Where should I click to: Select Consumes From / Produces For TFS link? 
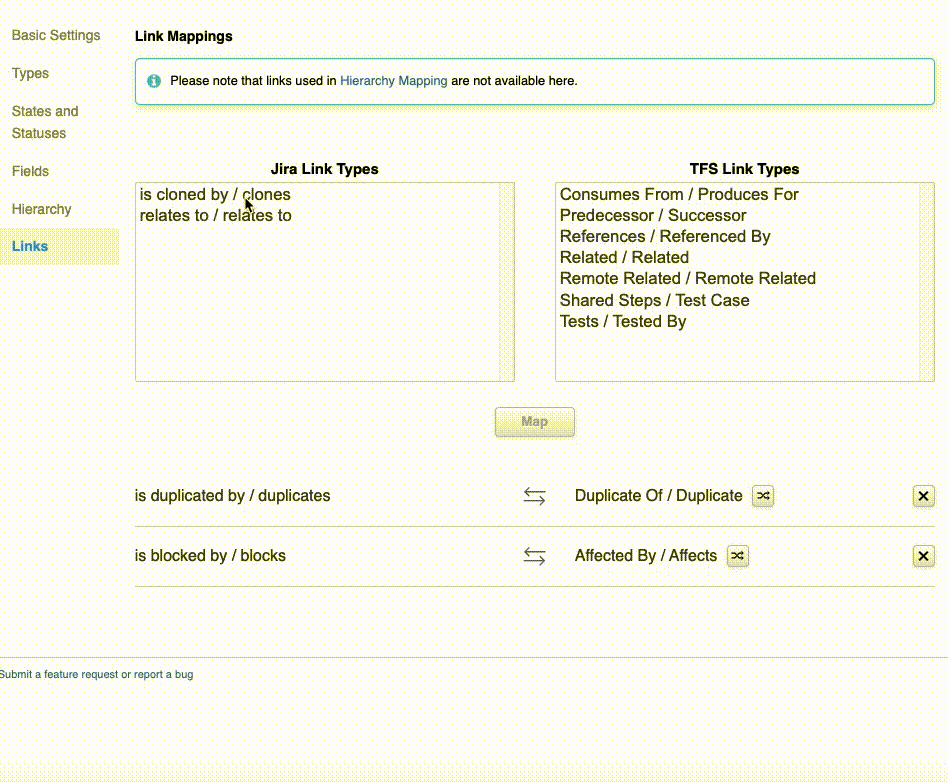coord(679,194)
